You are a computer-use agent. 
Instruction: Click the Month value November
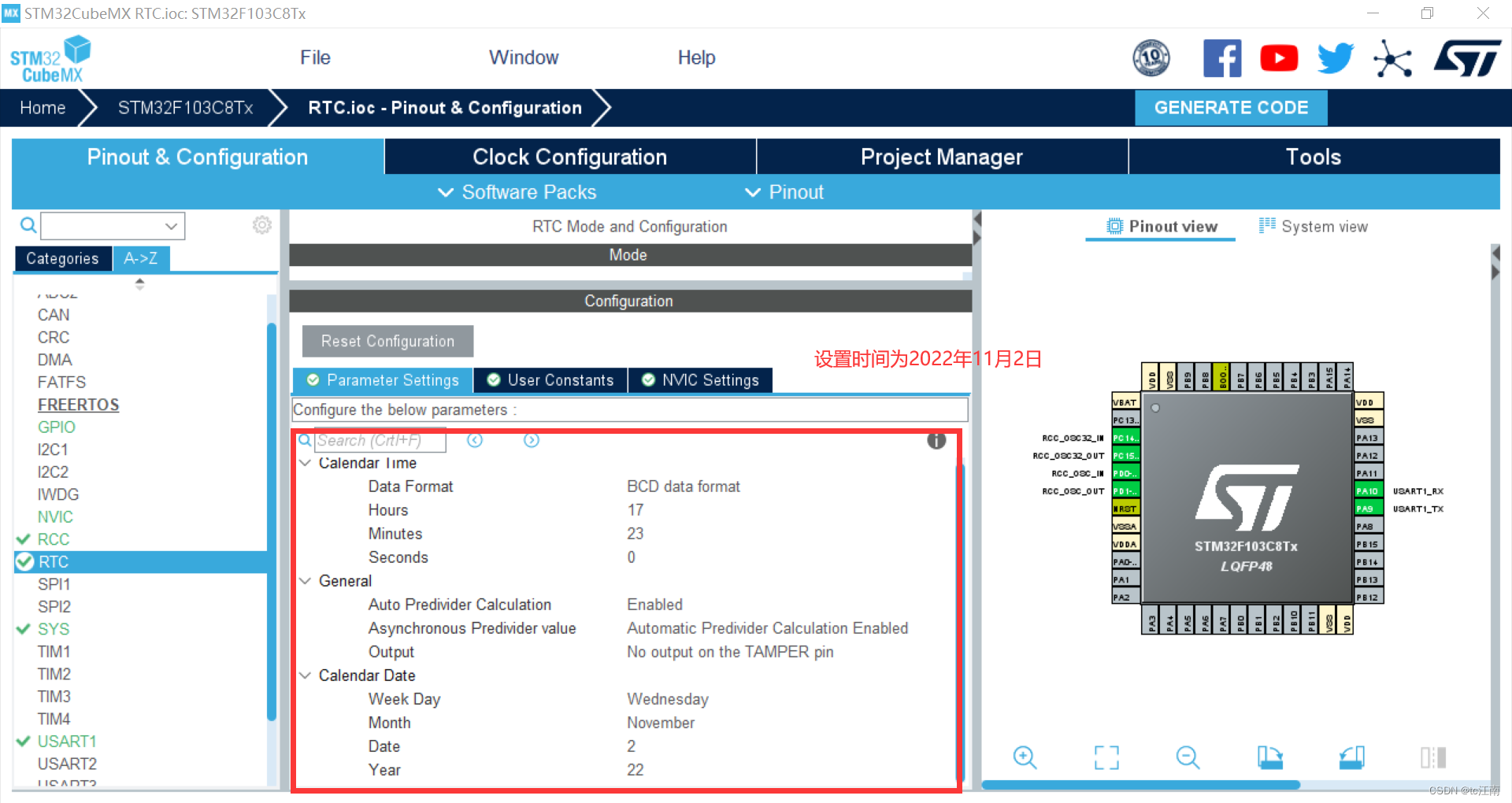click(661, 723)
